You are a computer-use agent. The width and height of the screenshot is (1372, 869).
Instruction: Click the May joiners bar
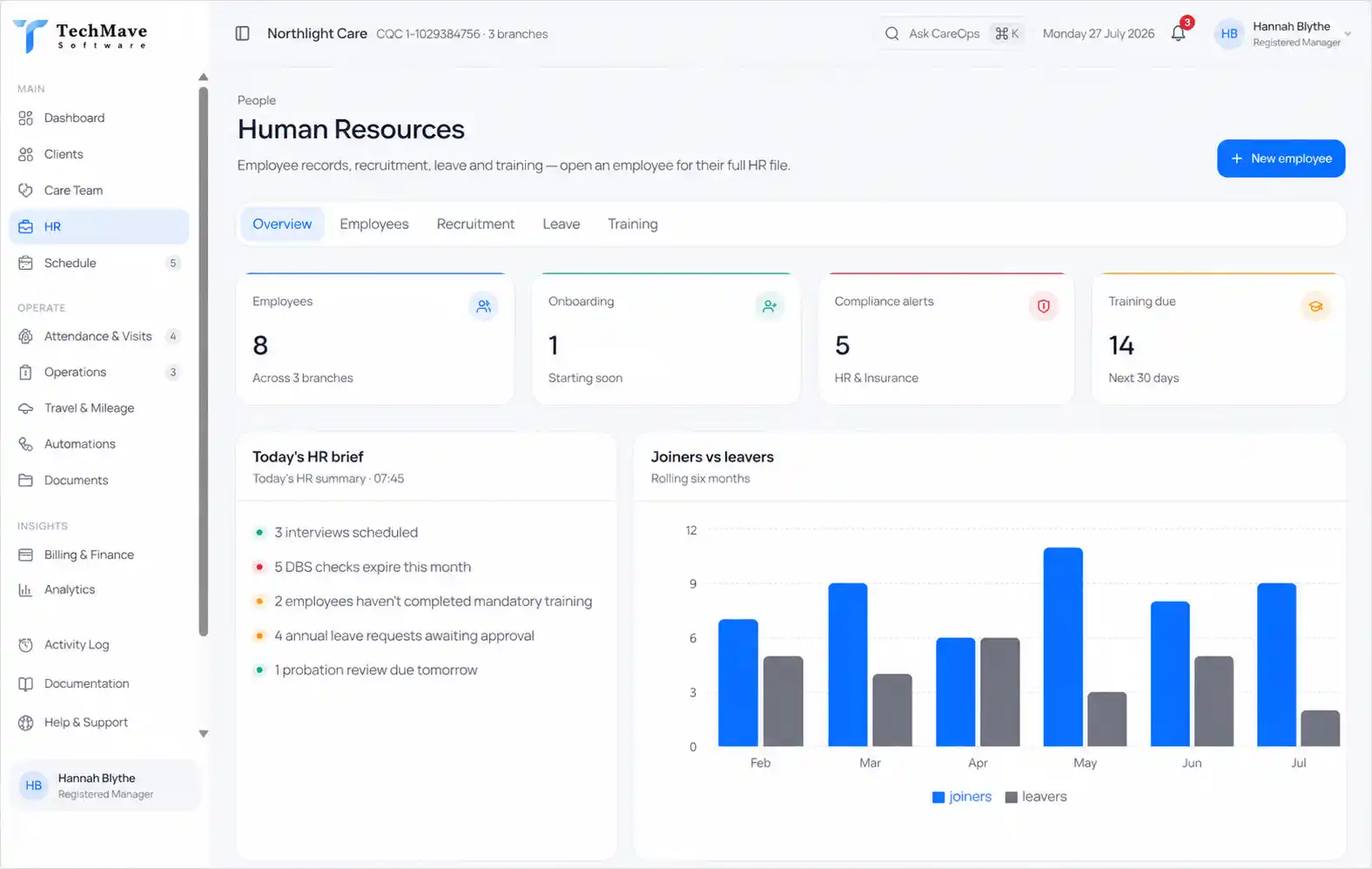coord(1063,647)
